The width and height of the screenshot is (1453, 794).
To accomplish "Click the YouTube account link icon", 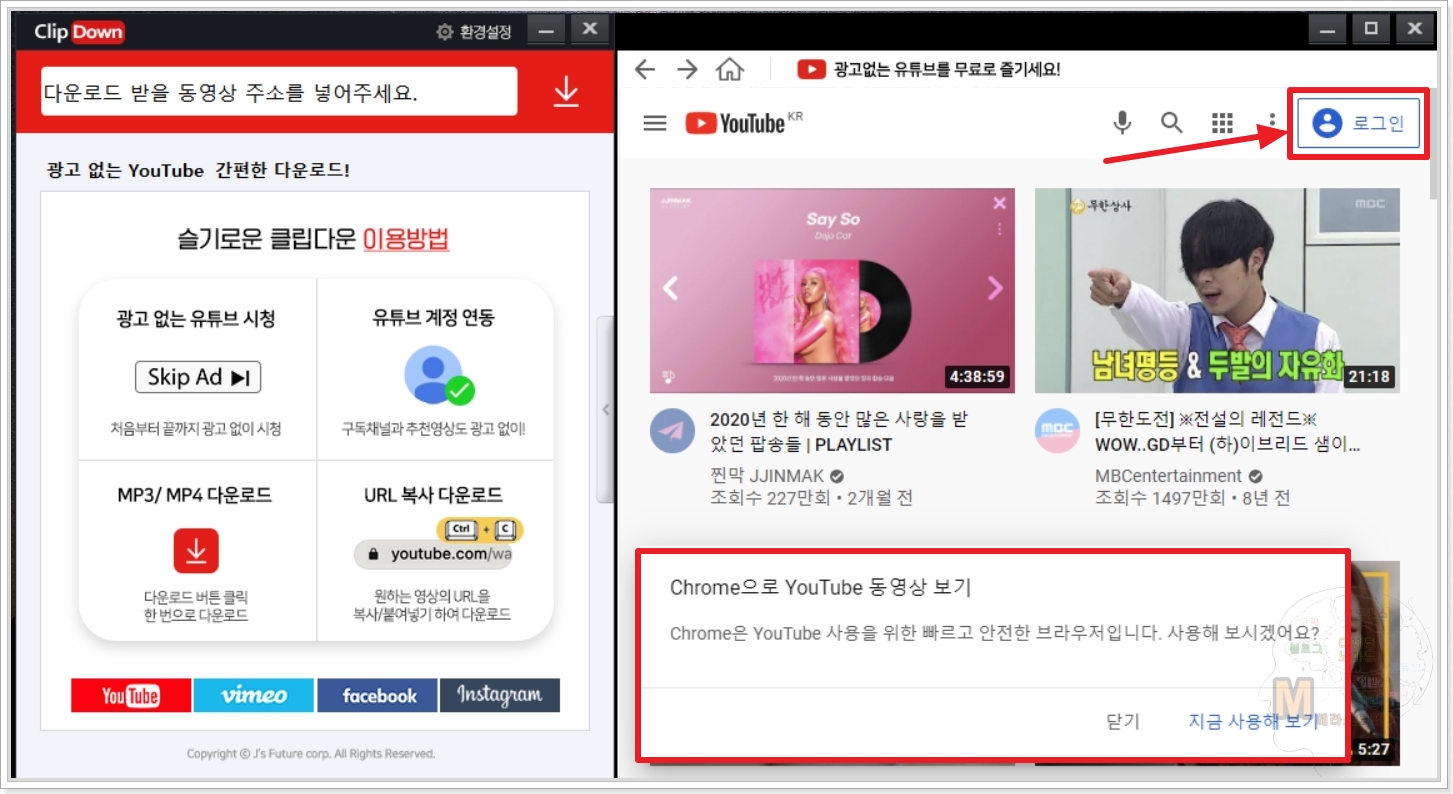I will (x=439, y=375).
